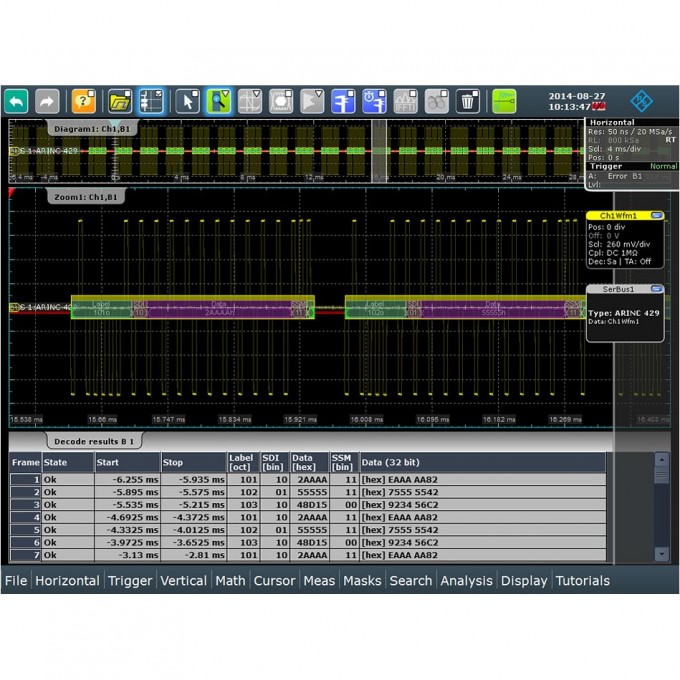
Task: Toggle the signal bar layout icon
Action: pyautogui.click(x=151, y=101)
